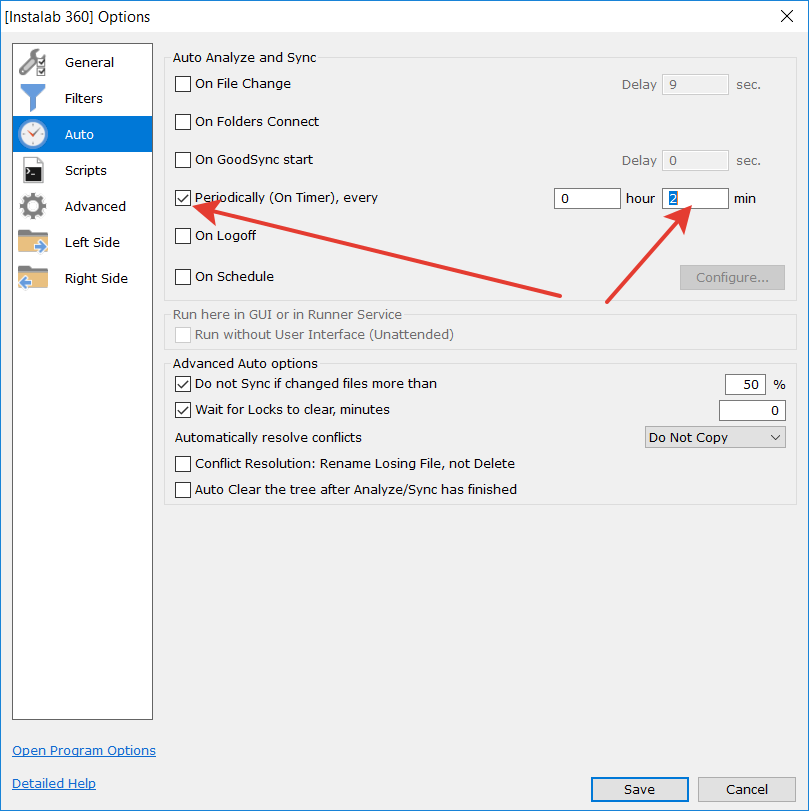Close the Options dialog window
The image size is (809, 811).
pos(787,17)
